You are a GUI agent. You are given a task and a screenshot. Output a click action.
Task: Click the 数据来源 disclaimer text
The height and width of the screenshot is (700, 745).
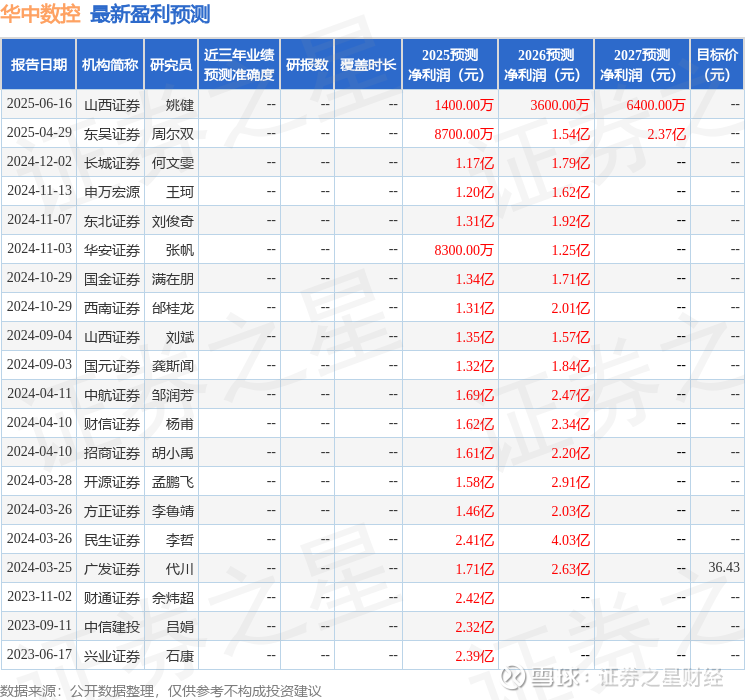pos(161,691)
